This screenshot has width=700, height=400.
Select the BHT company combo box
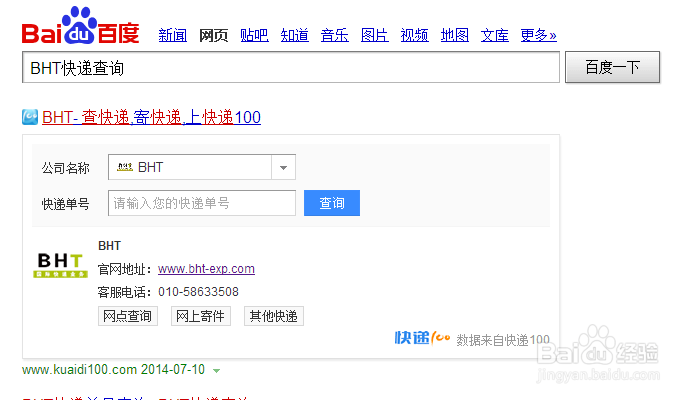(x=202, y=167)
